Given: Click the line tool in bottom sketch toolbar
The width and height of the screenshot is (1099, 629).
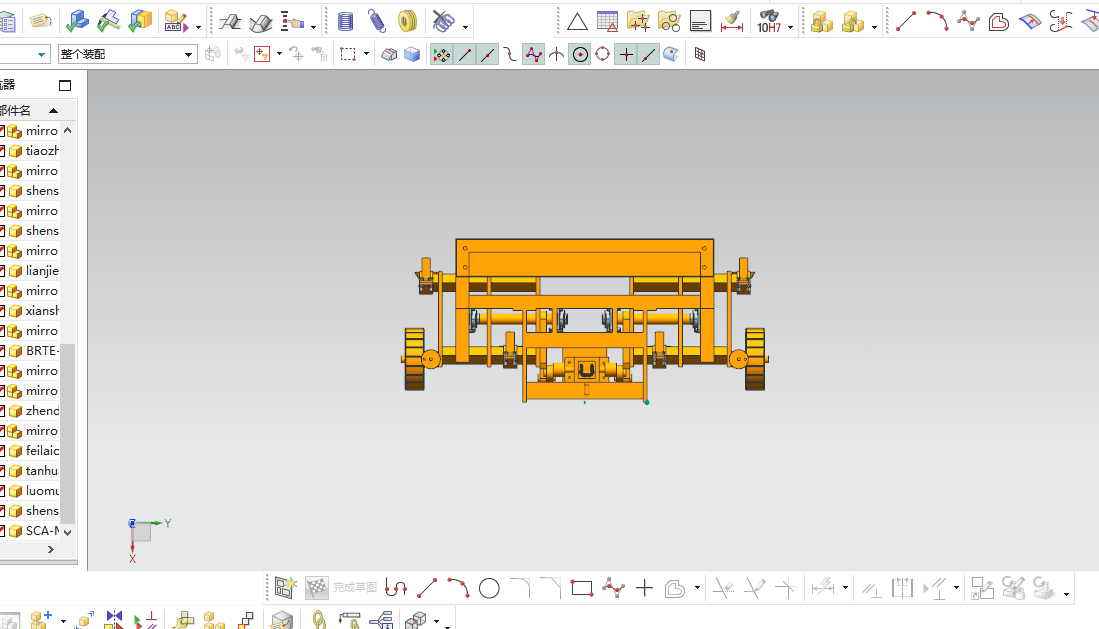Looking at the screenshot, I should point(427,588).
